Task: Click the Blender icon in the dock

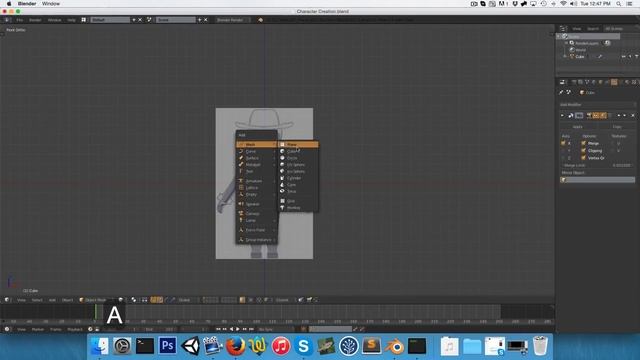Action: (394, 346)
